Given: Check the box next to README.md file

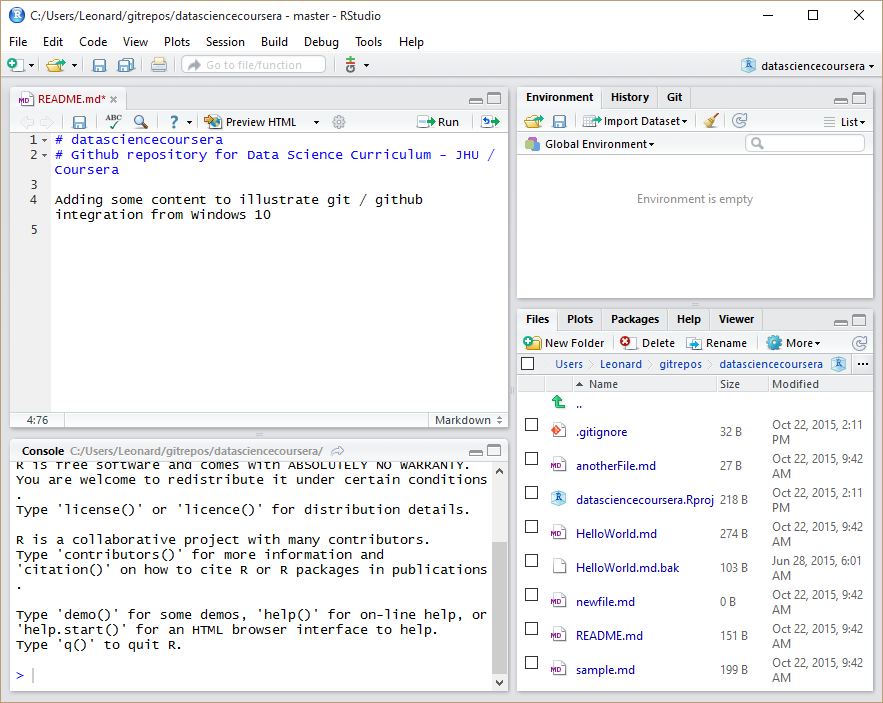Looking at the screenshot, I should (x=532, y=629).
